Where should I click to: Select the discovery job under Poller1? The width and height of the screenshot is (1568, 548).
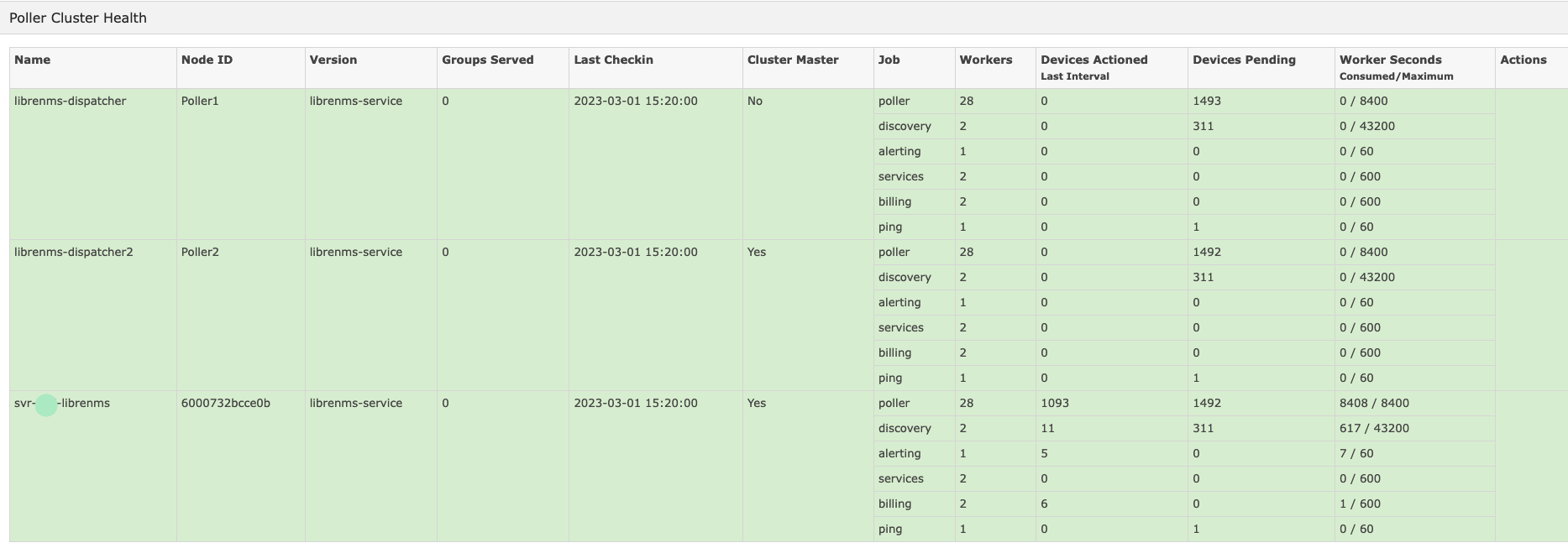[905, 126]
